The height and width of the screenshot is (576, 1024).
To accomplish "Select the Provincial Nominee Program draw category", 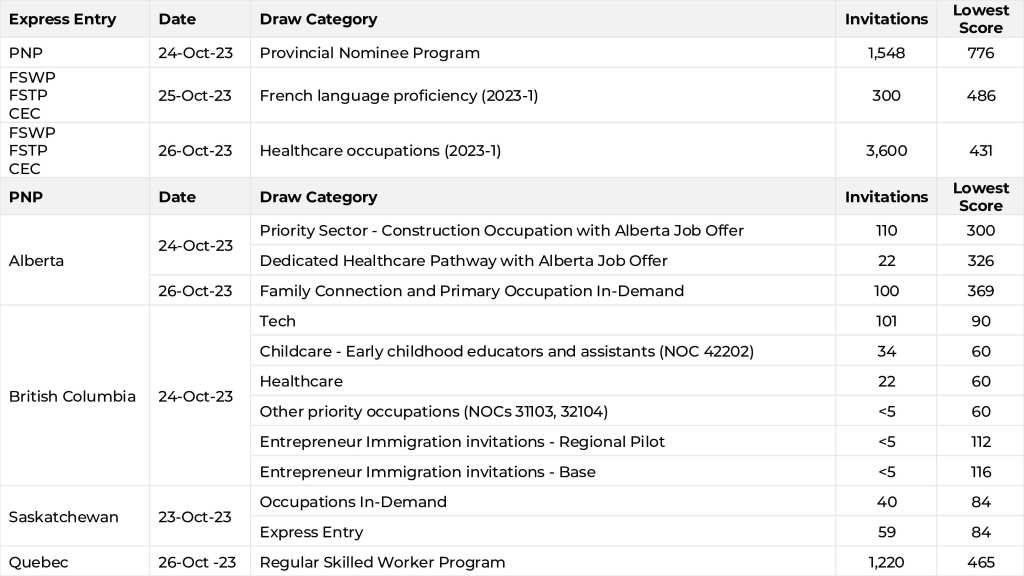I will click(x=369, y=53).
